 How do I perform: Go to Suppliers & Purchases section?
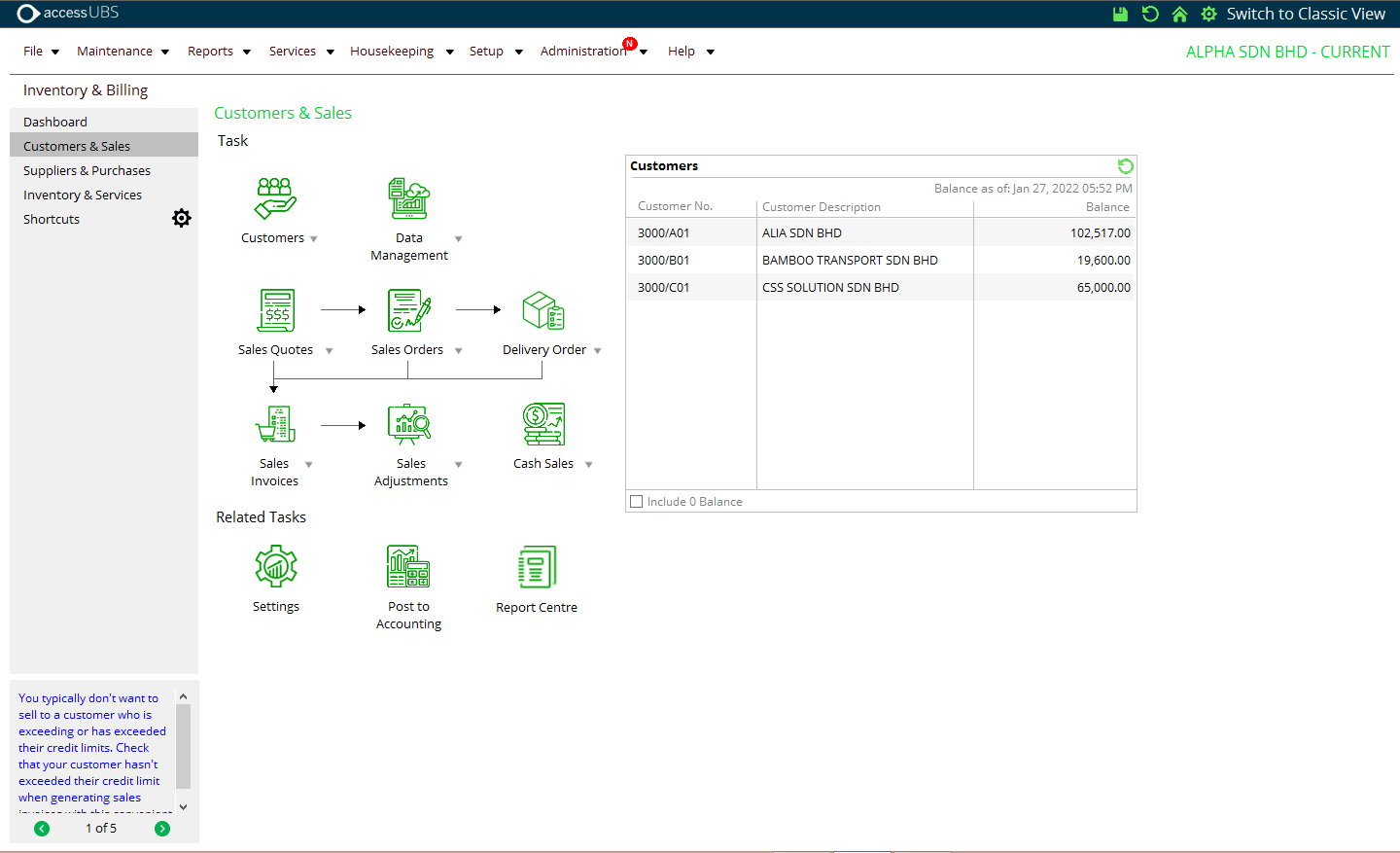(x=87, y=170)
